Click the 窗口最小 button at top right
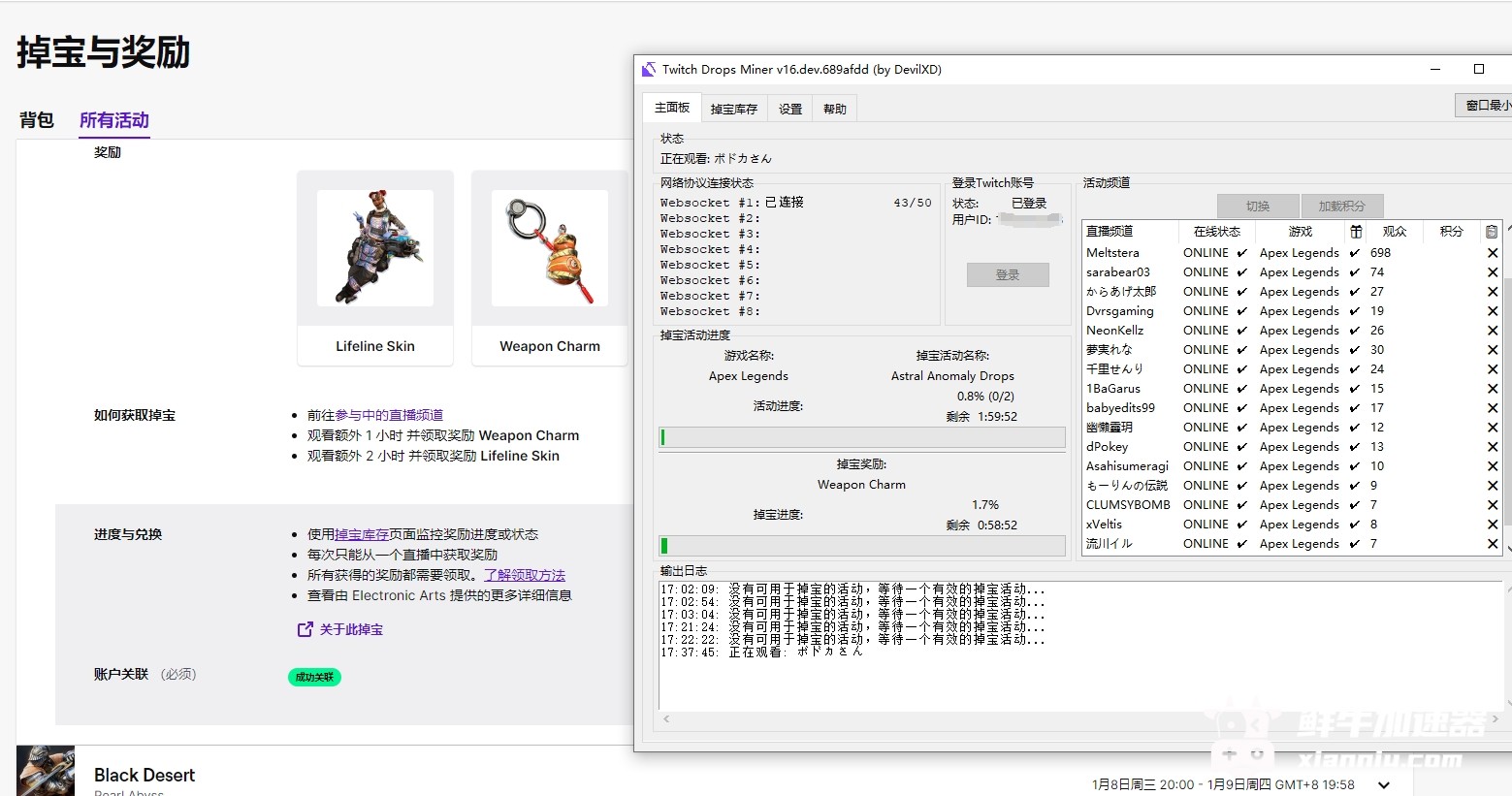This screenshot has width=1512, height=796. [x=1484, y=105]
